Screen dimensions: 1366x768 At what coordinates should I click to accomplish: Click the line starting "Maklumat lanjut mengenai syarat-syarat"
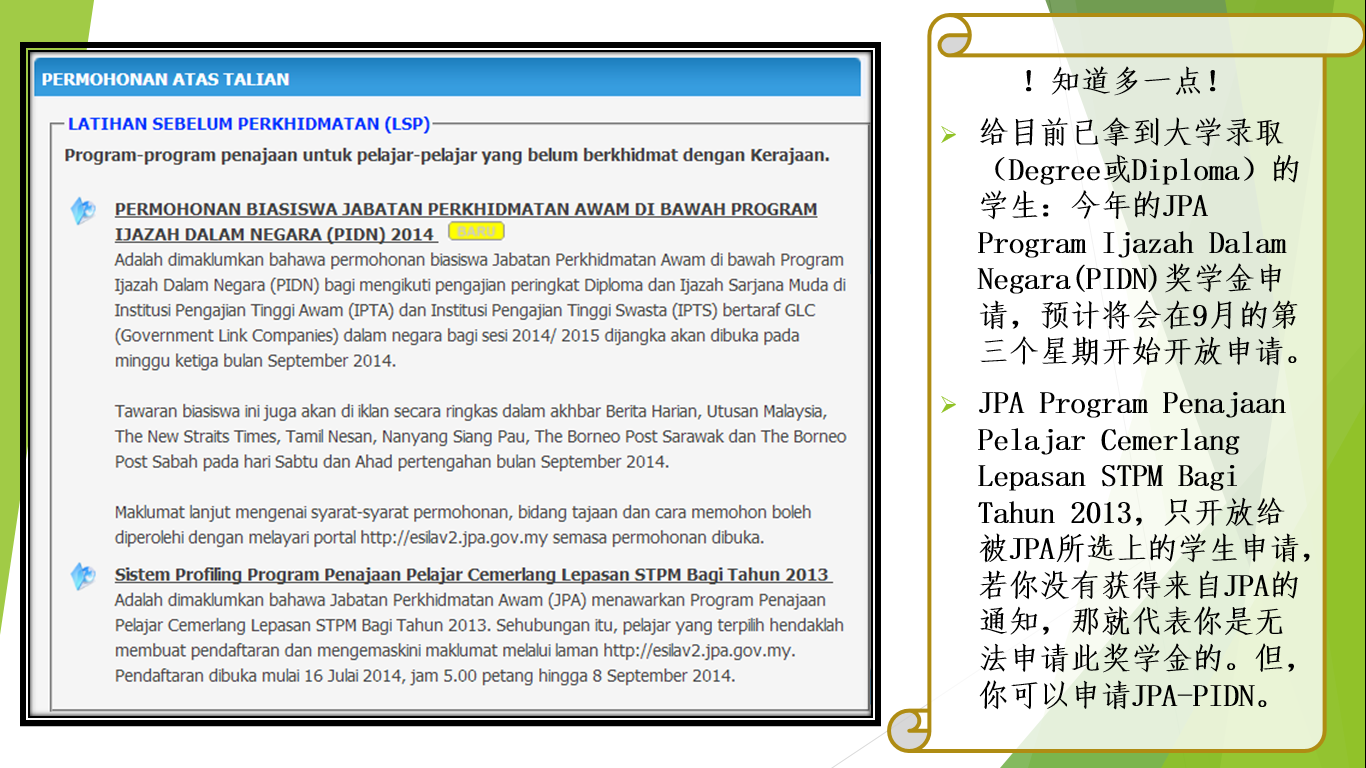pyautogui.click(x=463, y=512)
